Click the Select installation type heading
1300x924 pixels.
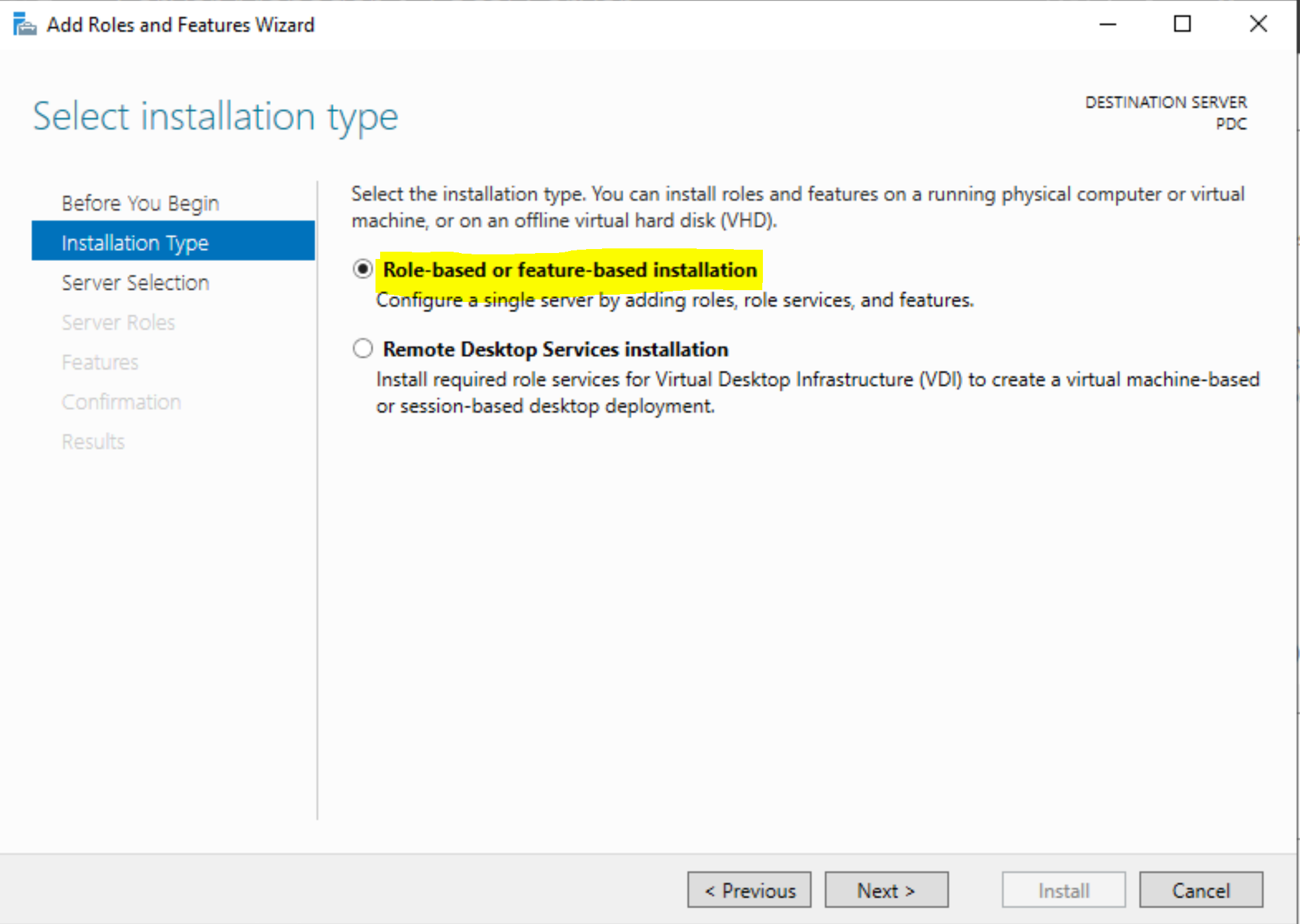[x=216, y=117]
